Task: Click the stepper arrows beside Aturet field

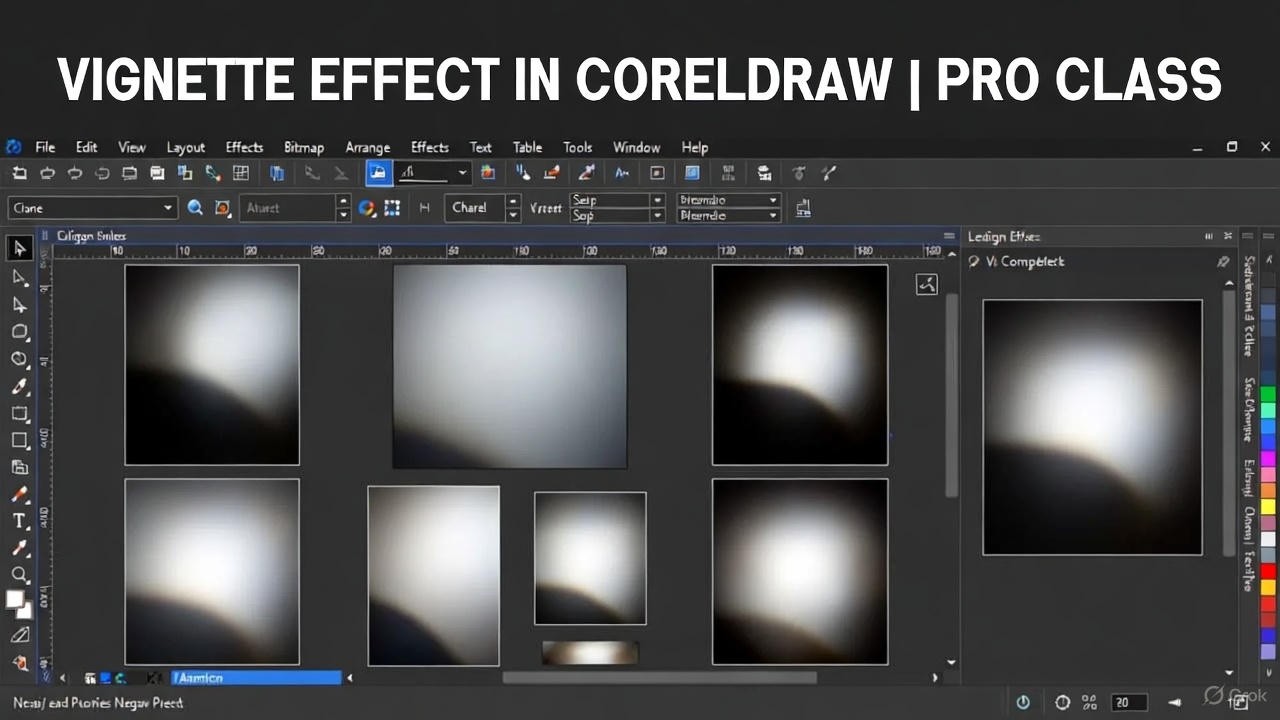Action: (x=343, y=208)
